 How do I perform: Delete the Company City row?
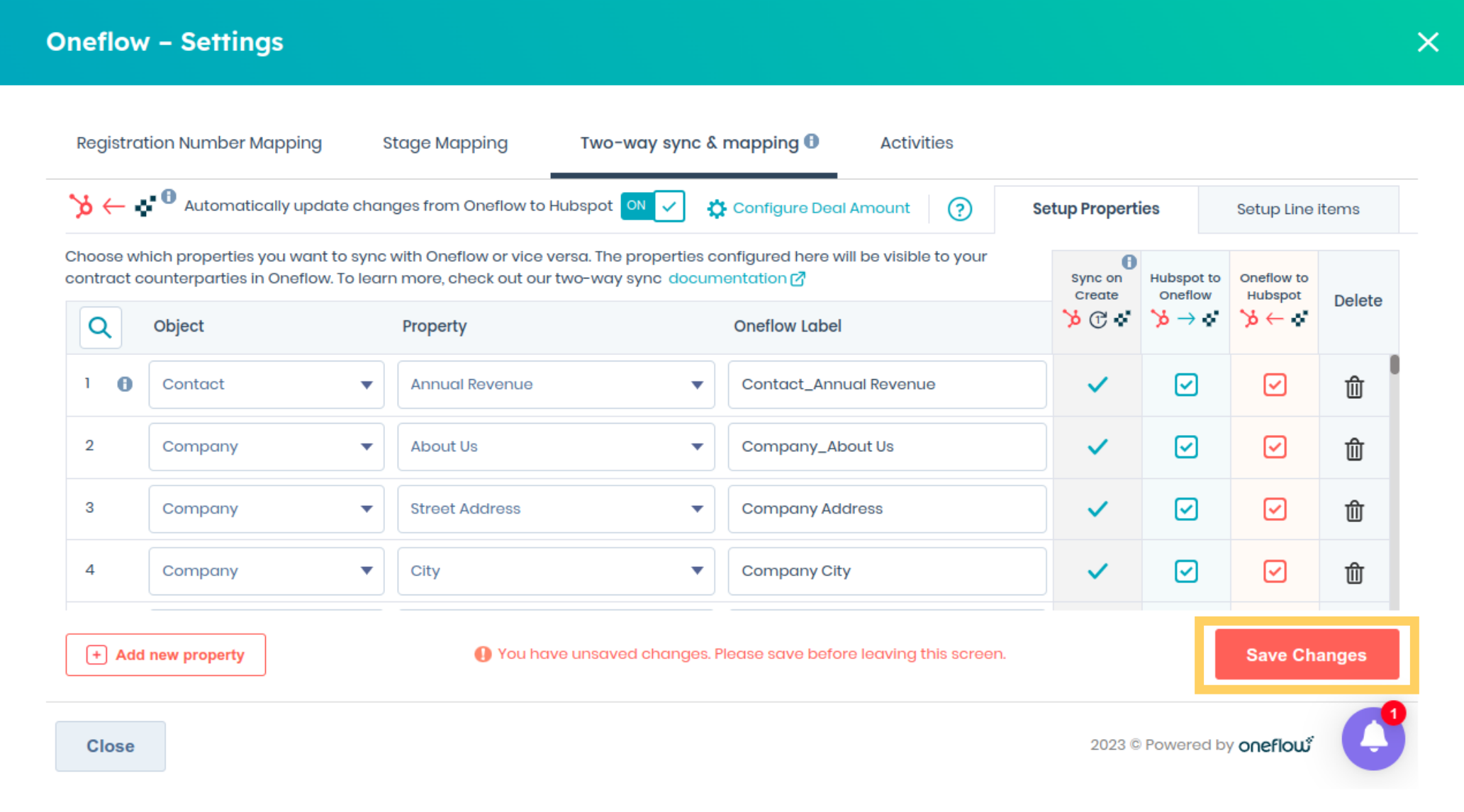[1354, 573]
